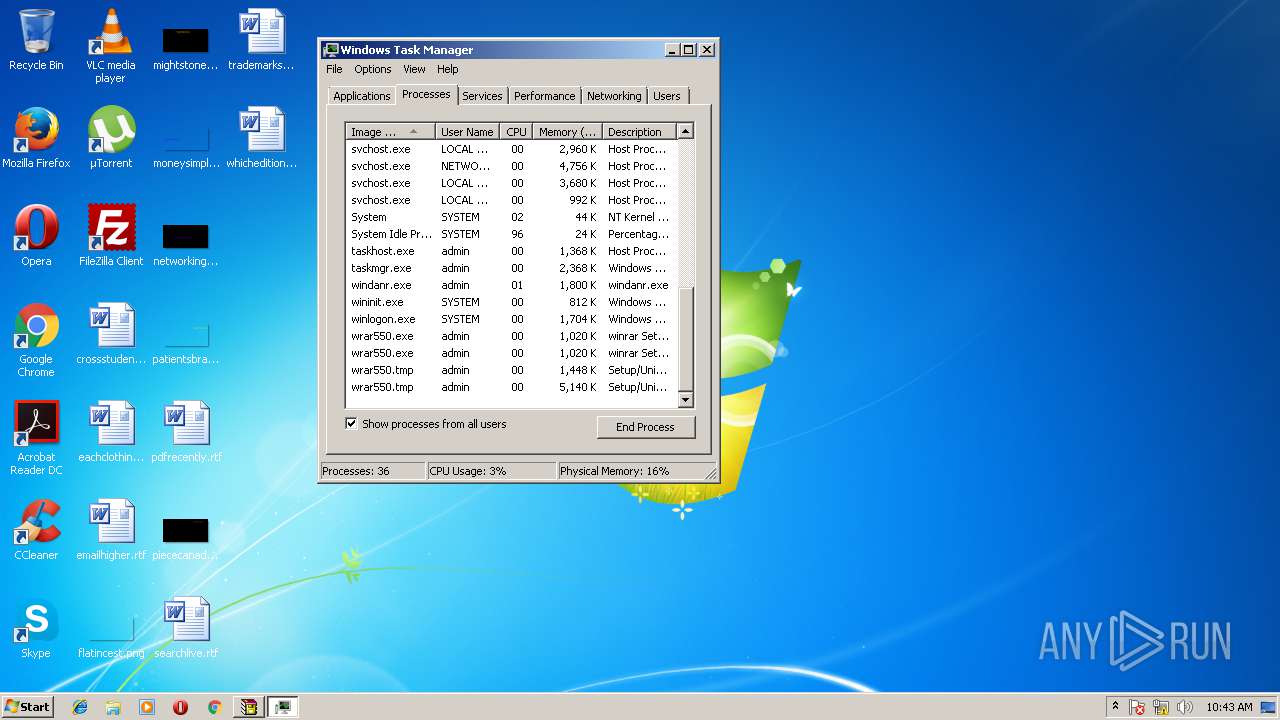Select the taskmgr.exe process row
Viewport: 1280px width, 720px height.
click(511, 268)
